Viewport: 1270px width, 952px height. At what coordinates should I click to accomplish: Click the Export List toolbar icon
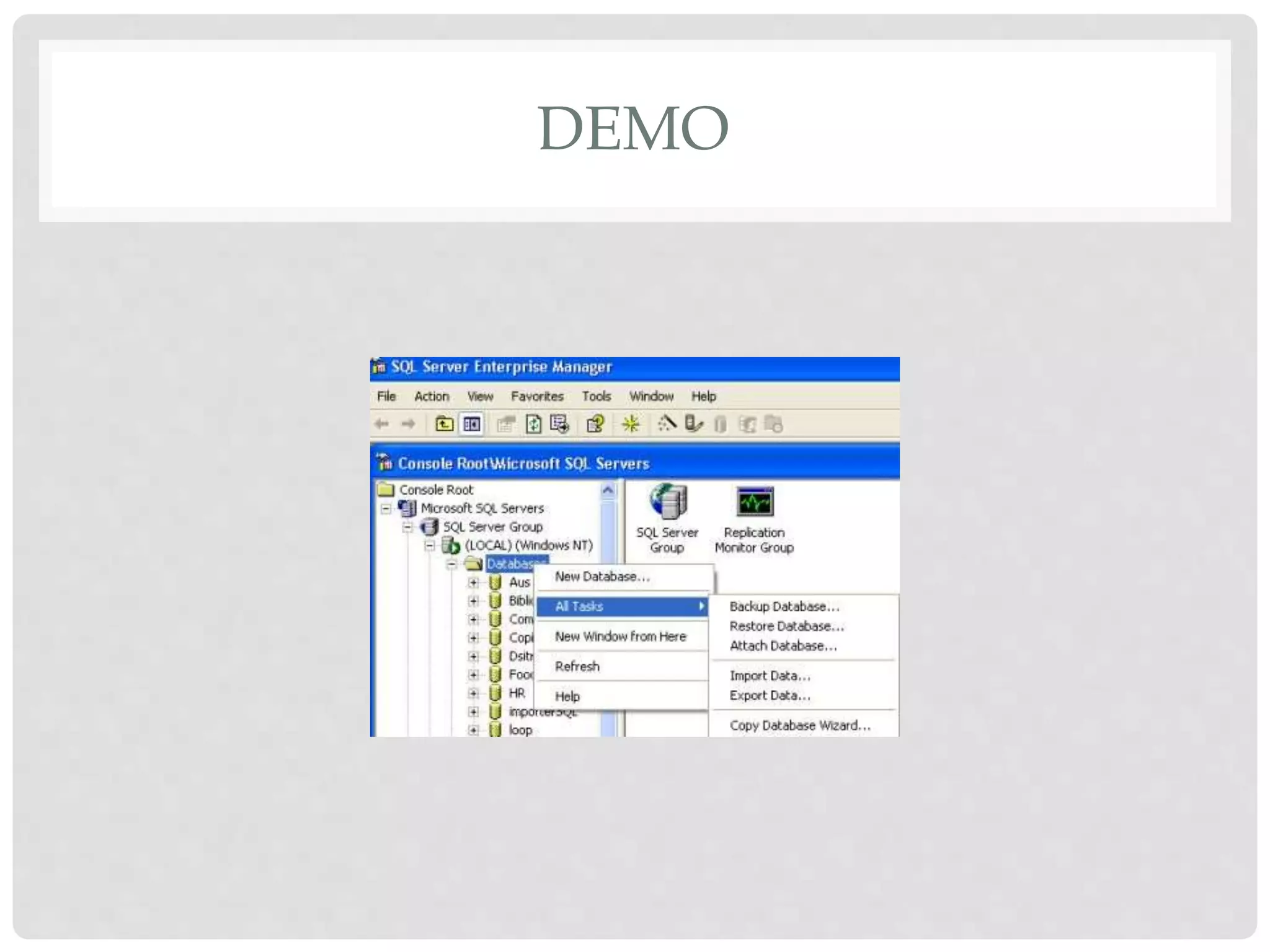click(x=559, y=424)
